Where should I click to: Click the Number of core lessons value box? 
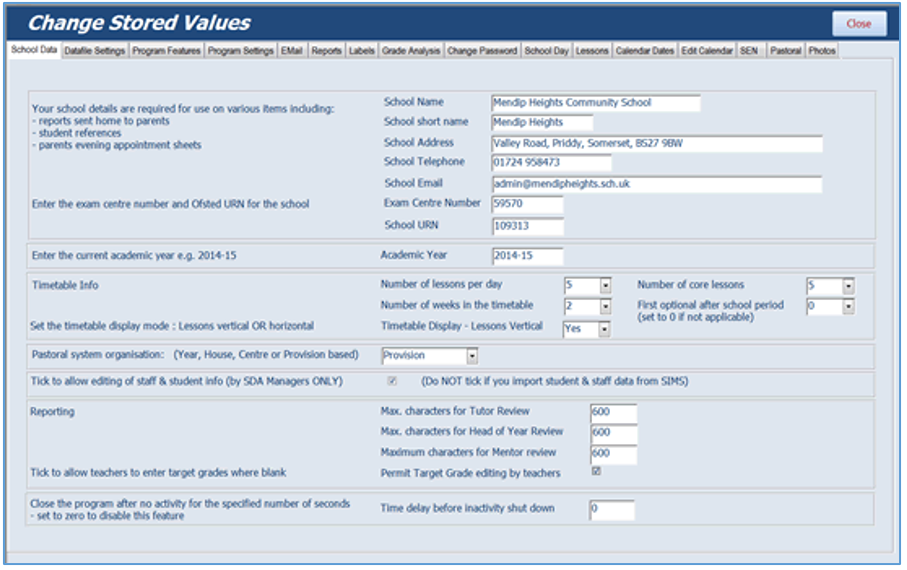pyautogui.click(x=825, y=286)
